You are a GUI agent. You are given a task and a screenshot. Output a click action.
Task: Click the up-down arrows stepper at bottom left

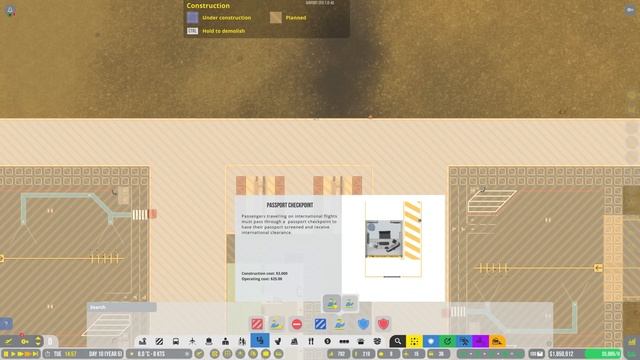point(38,341)
